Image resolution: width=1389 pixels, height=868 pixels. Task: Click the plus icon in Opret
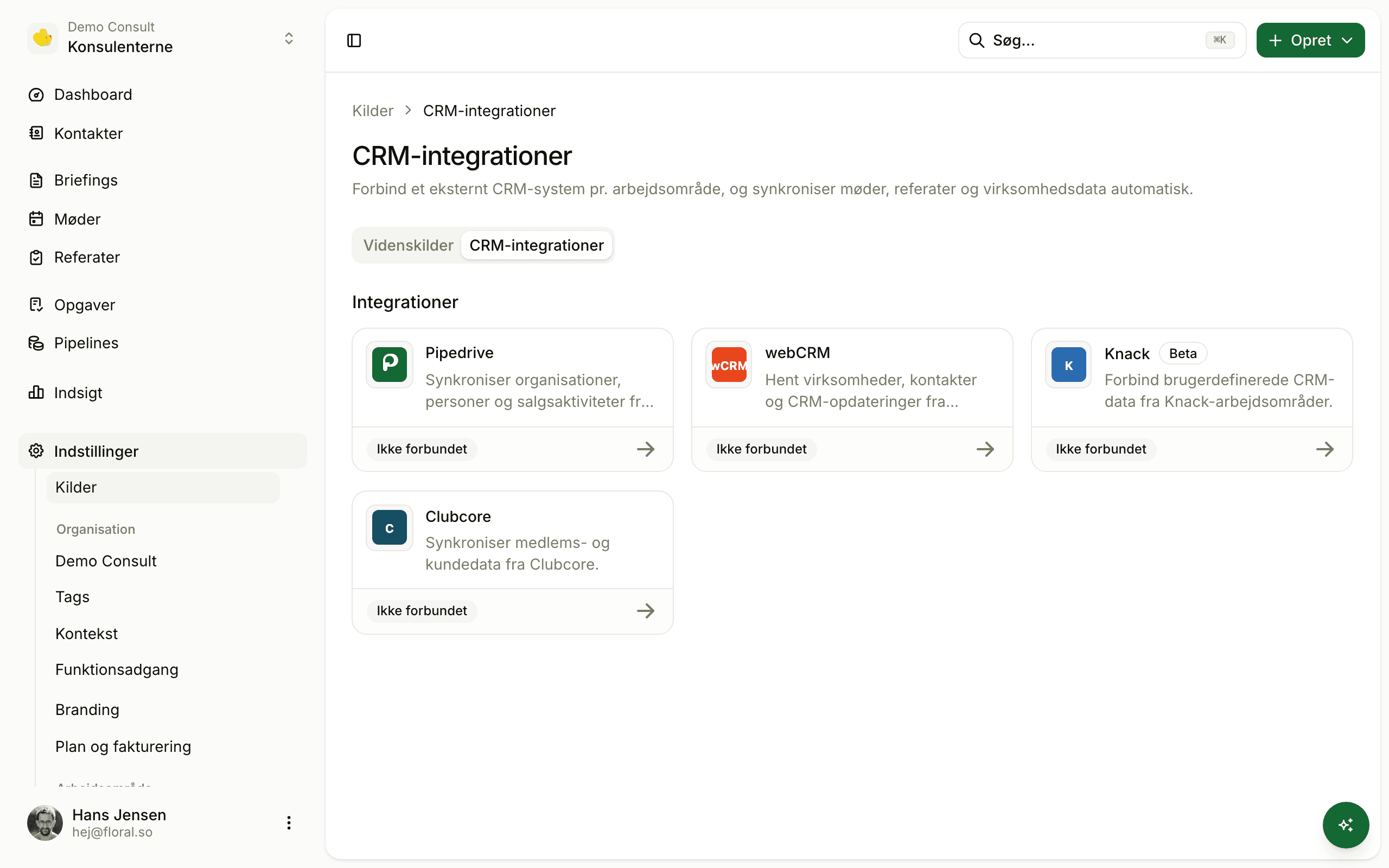pyautogui.click(x=1275, y=40)
